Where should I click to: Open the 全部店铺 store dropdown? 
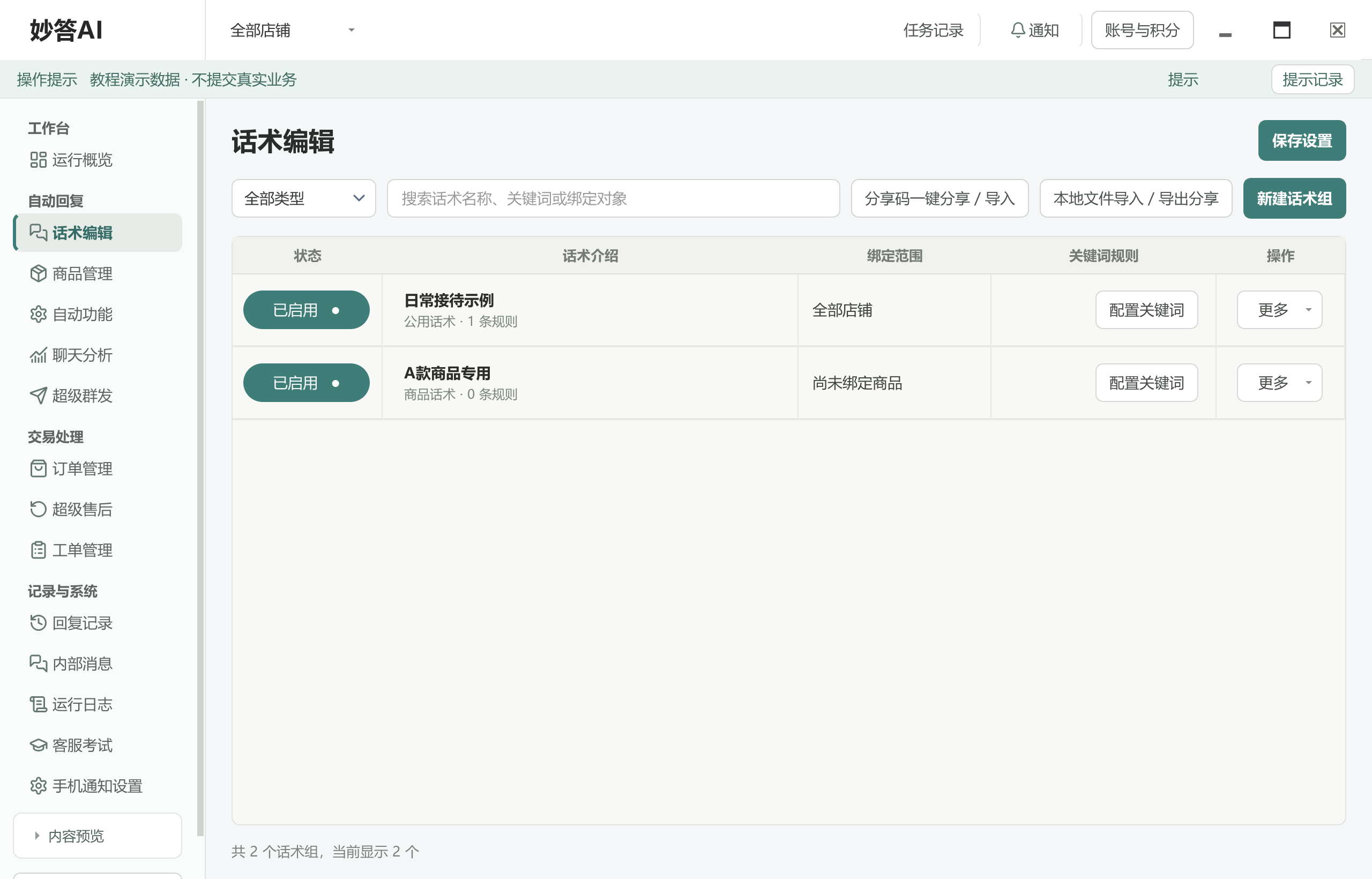292,30
